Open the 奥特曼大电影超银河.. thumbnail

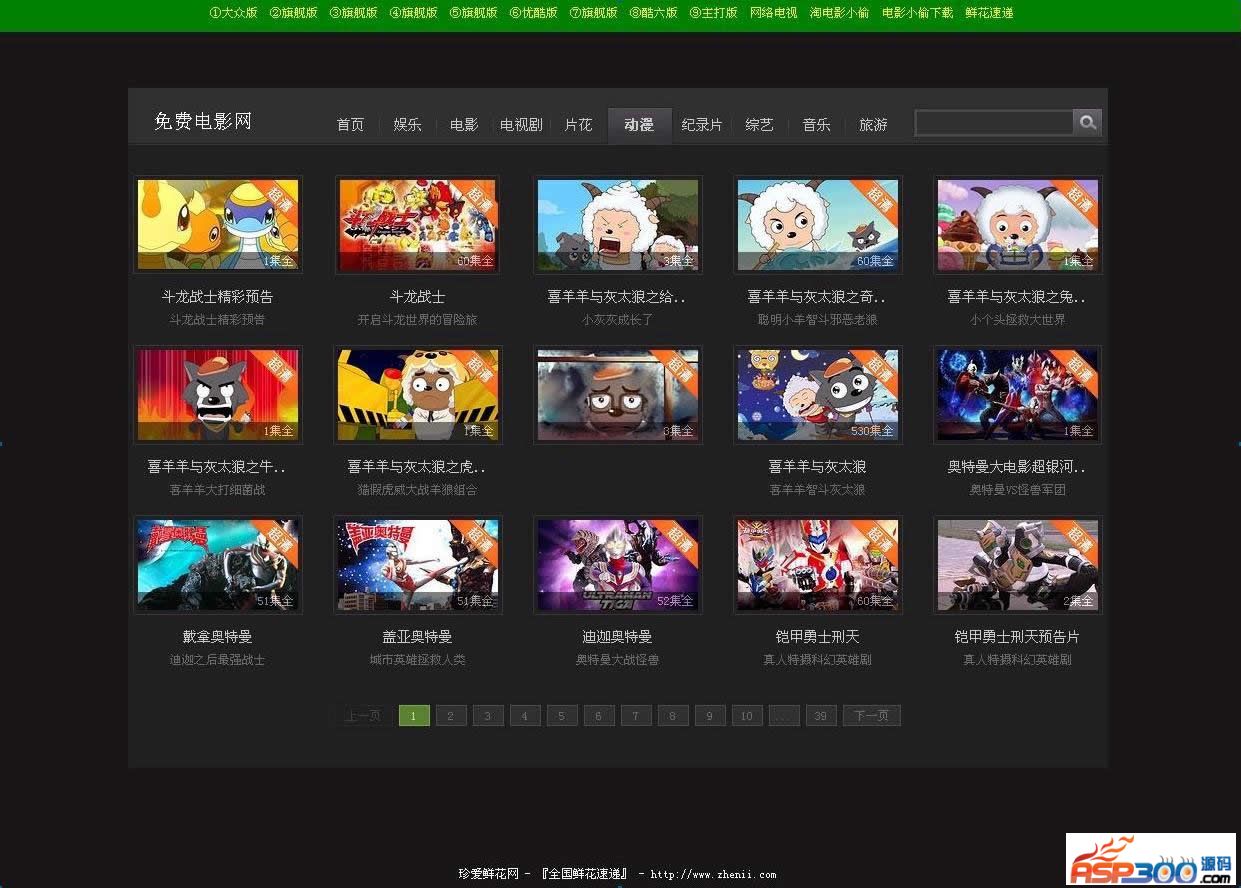click(1018, 395)
